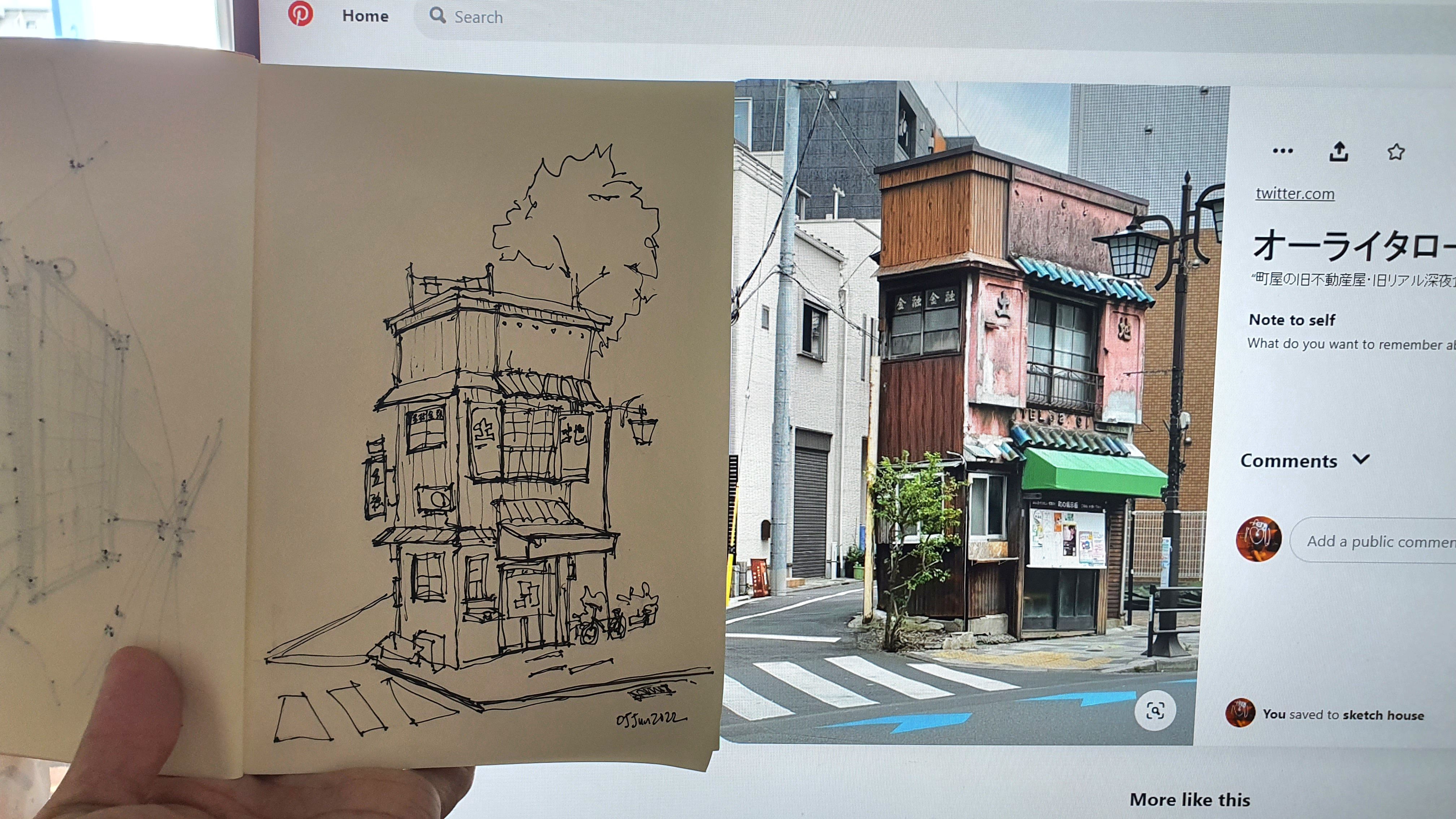Click the small avatar beside You saved
The image size is (1456, 819).
(x=1240, y=713)
